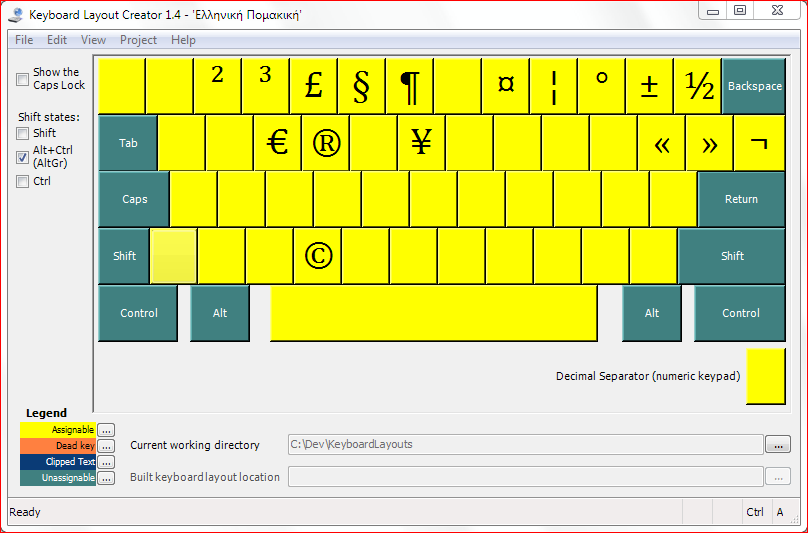Click the Decimal Separator numeric keypad key
808x533 pixels.
pos(766,376)
